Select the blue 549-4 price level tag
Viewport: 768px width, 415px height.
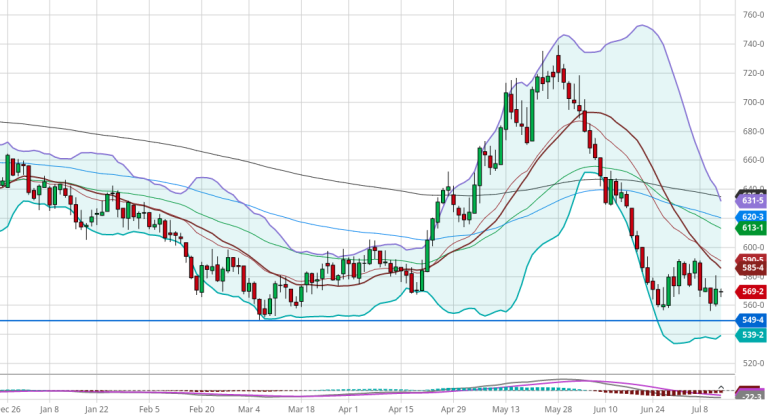point(752,320)
